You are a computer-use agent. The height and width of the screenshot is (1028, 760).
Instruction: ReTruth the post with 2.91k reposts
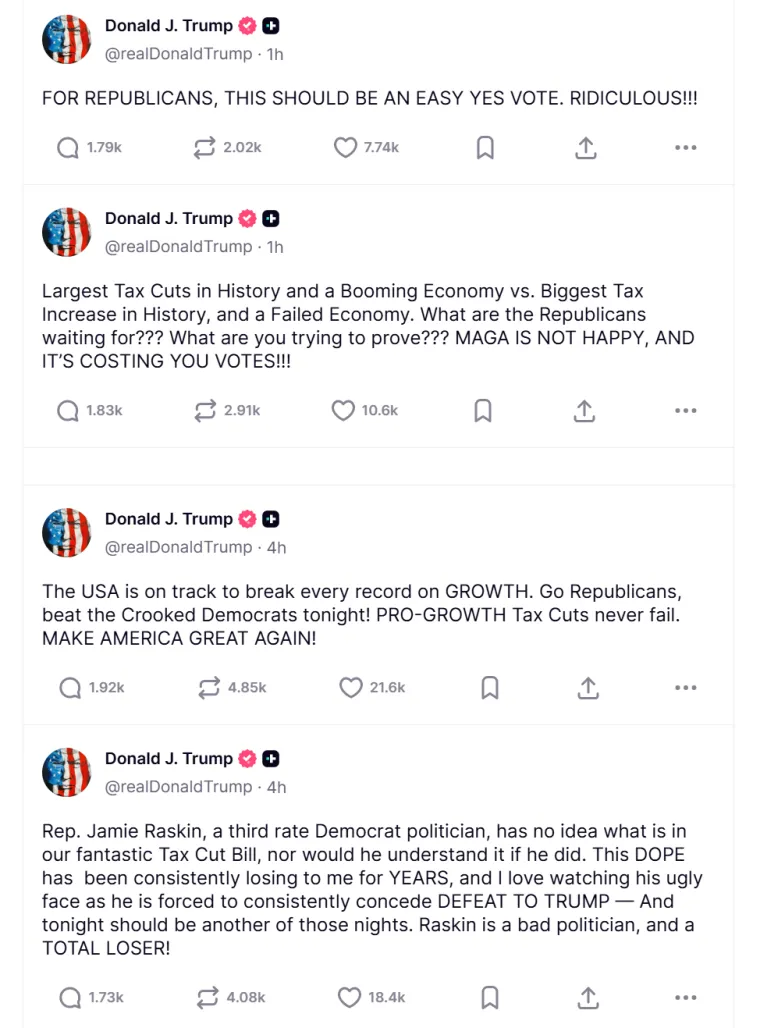coord(205,410)
